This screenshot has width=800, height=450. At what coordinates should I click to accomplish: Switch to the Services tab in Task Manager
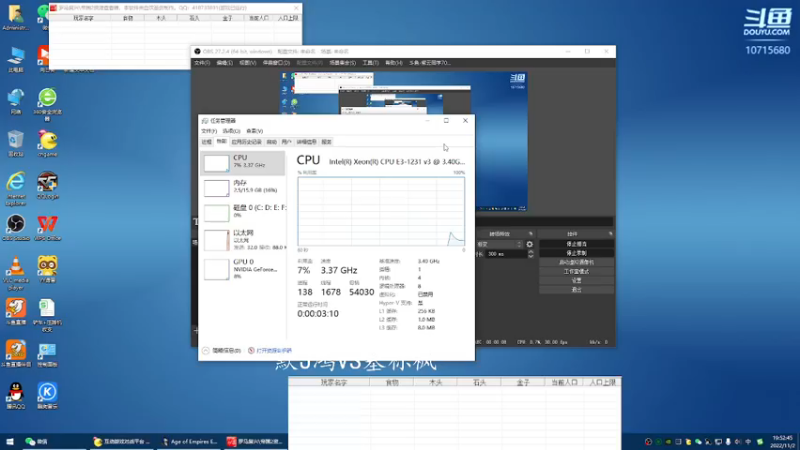[327, 142]
